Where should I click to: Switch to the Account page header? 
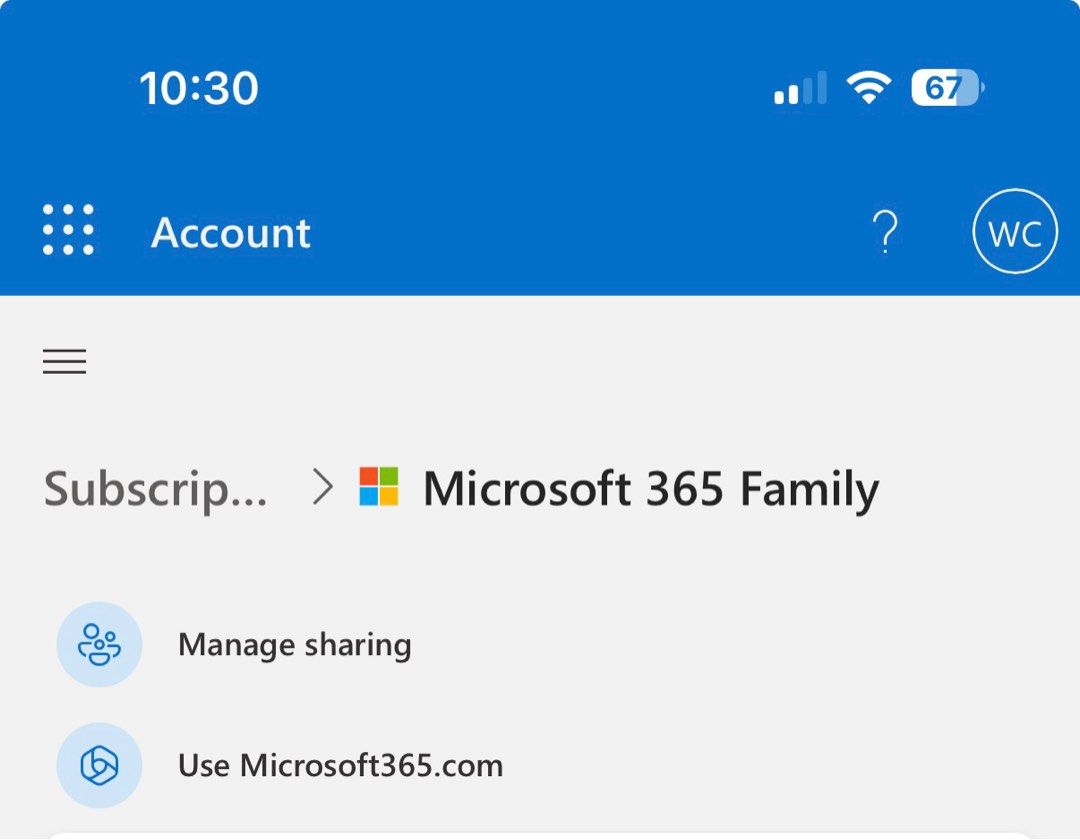(x=231, y=232)
